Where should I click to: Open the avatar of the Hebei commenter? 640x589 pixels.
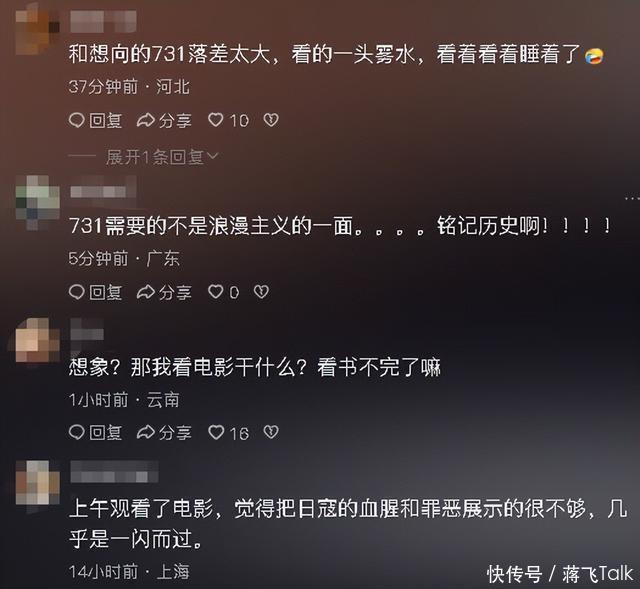[x=37, y=29]
